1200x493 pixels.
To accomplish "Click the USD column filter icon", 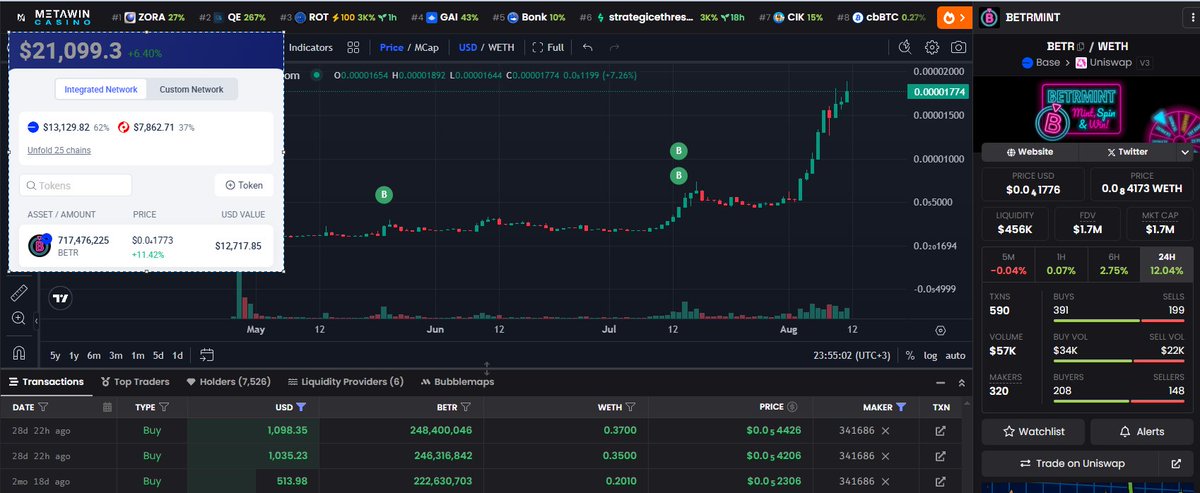I will coord(301,407).
